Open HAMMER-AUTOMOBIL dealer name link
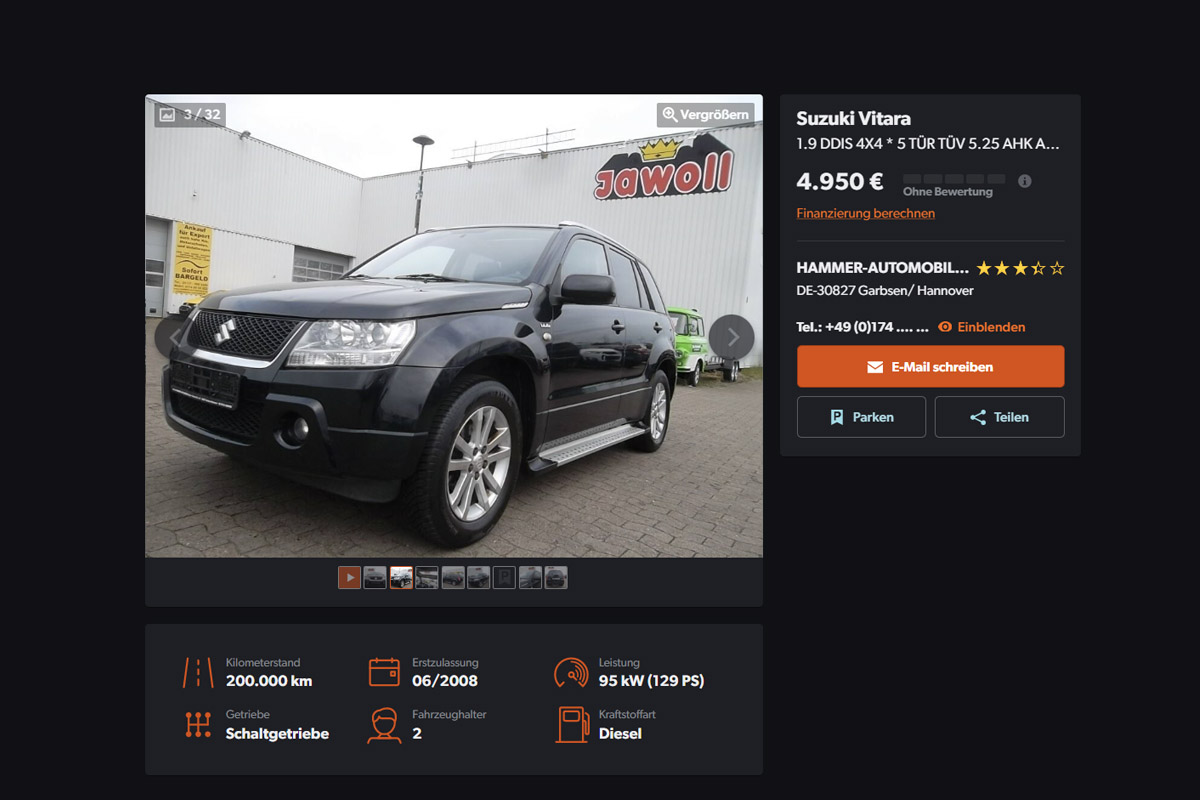 pyautogui.click(x=882, y=268)
